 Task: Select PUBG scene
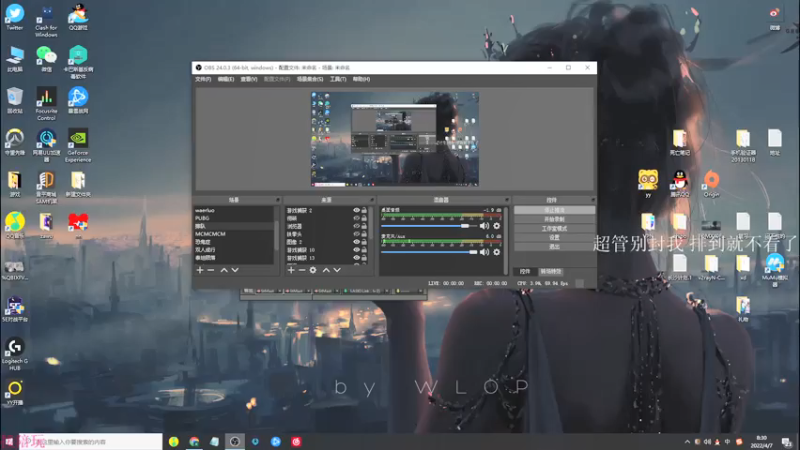click(234, 218)
